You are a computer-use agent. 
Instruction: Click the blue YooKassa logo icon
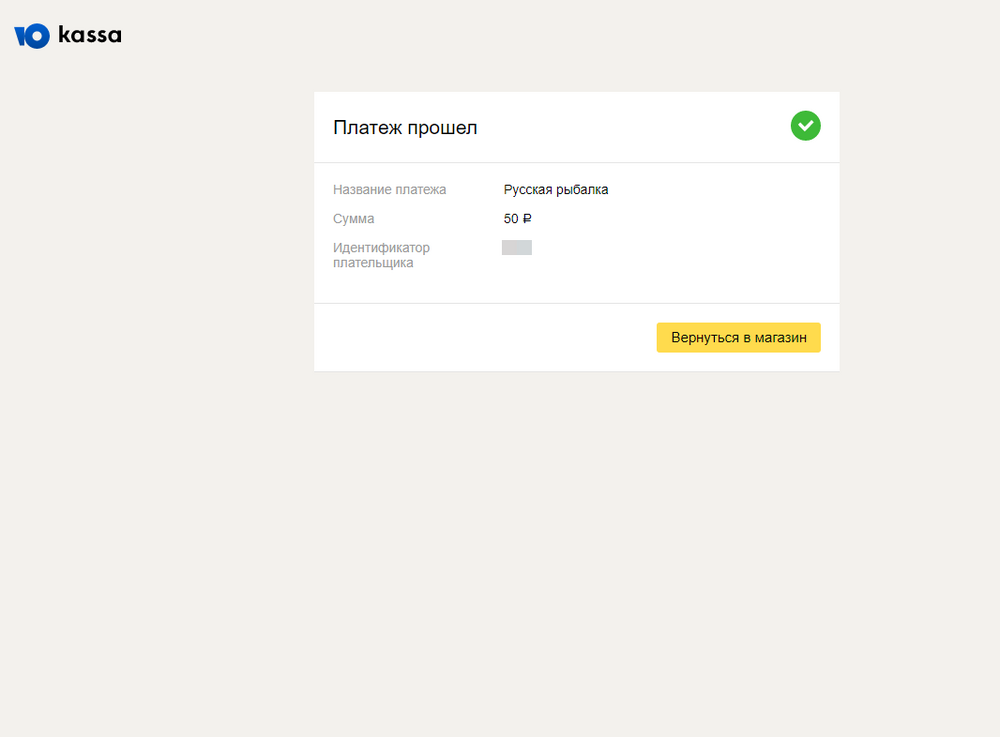click(x=31, y=36)
